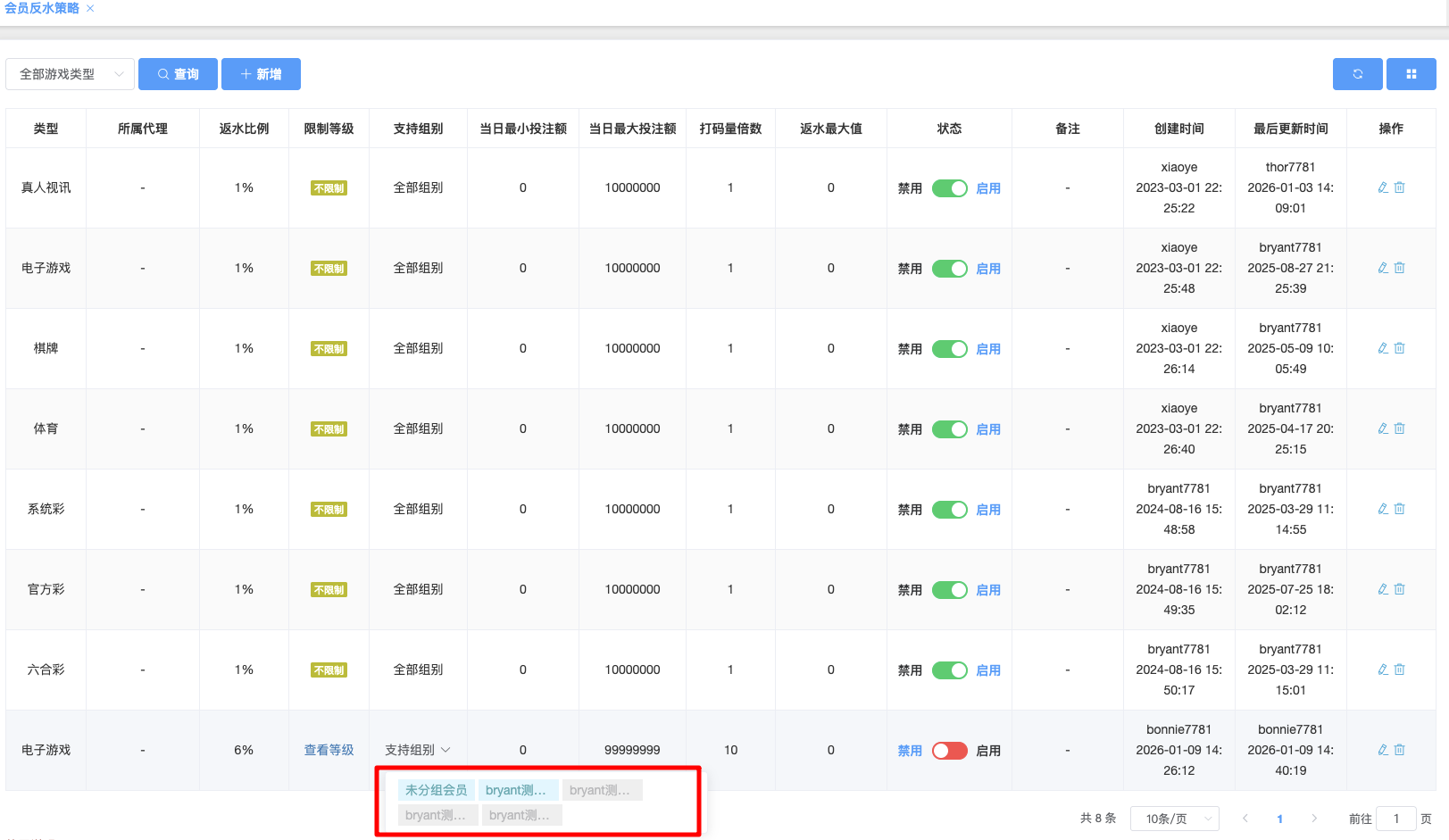
Task: Click edit icon for 六合彩 row
Action: click(1383, 670)
